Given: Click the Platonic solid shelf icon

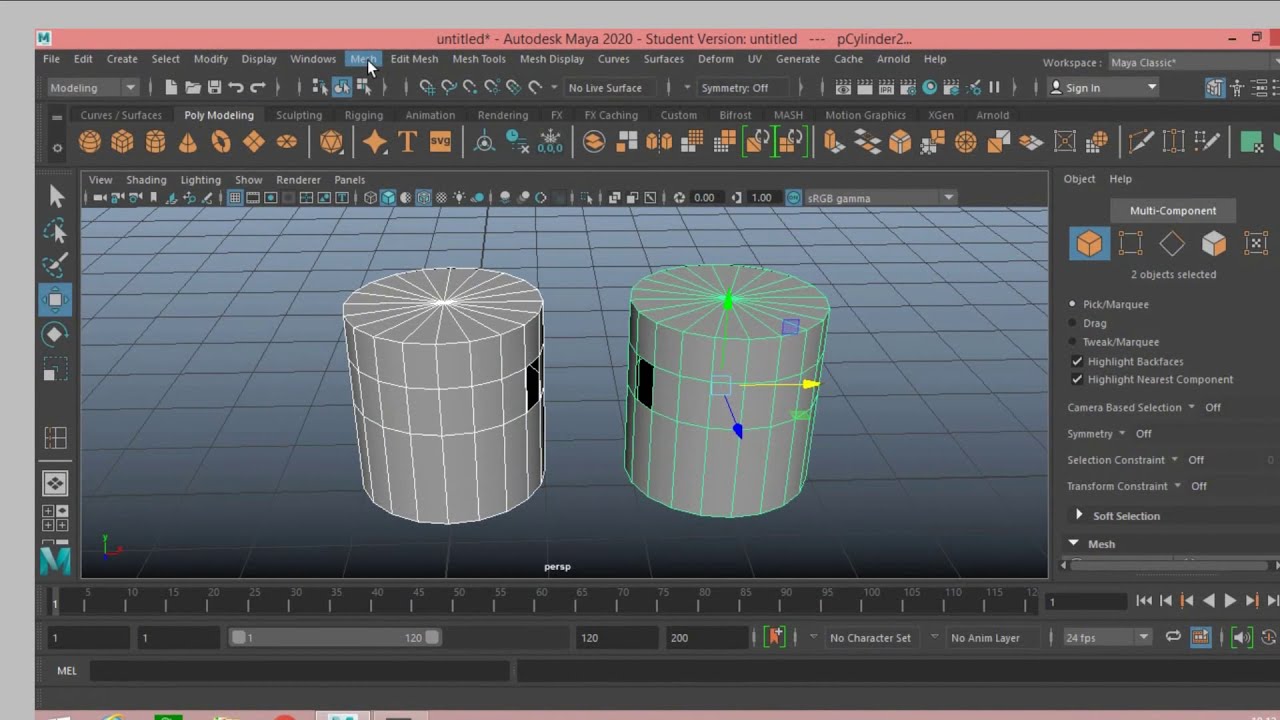Looking at the screenshot, I should coord(331,142).
